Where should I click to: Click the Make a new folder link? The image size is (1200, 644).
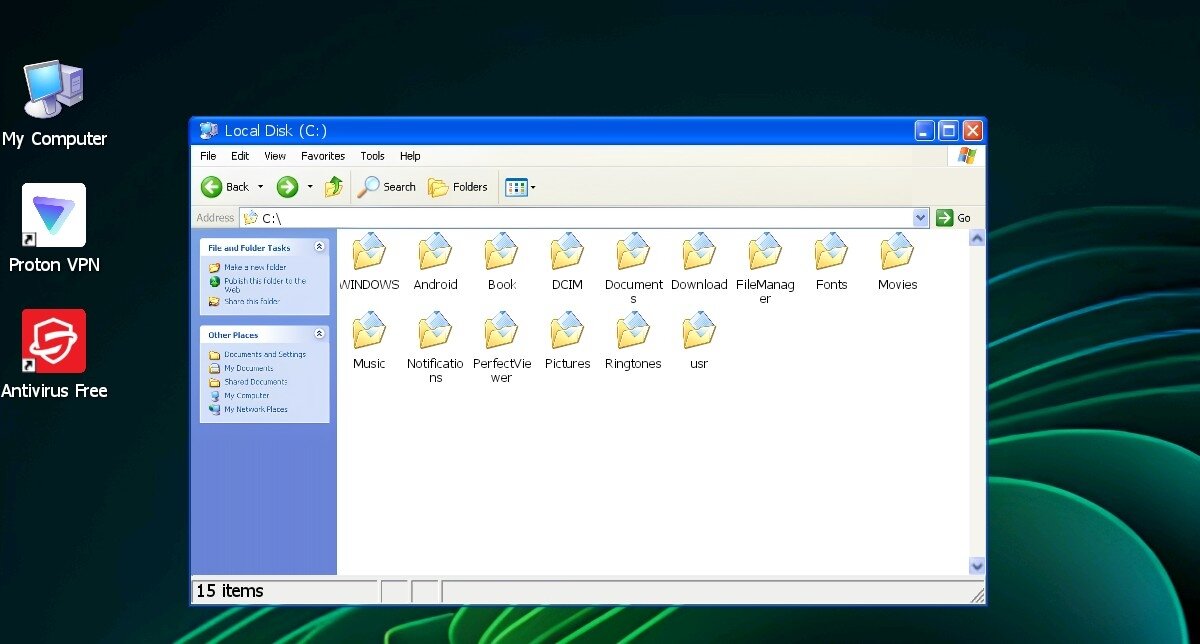pyautogui.click(x=255, y=268)
